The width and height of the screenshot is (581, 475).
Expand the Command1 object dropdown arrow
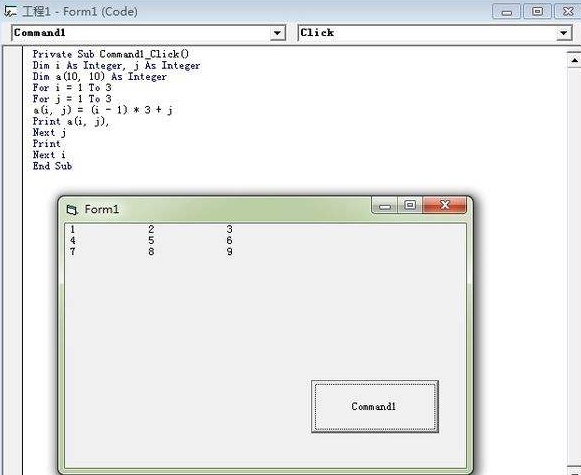click(277, 33)
